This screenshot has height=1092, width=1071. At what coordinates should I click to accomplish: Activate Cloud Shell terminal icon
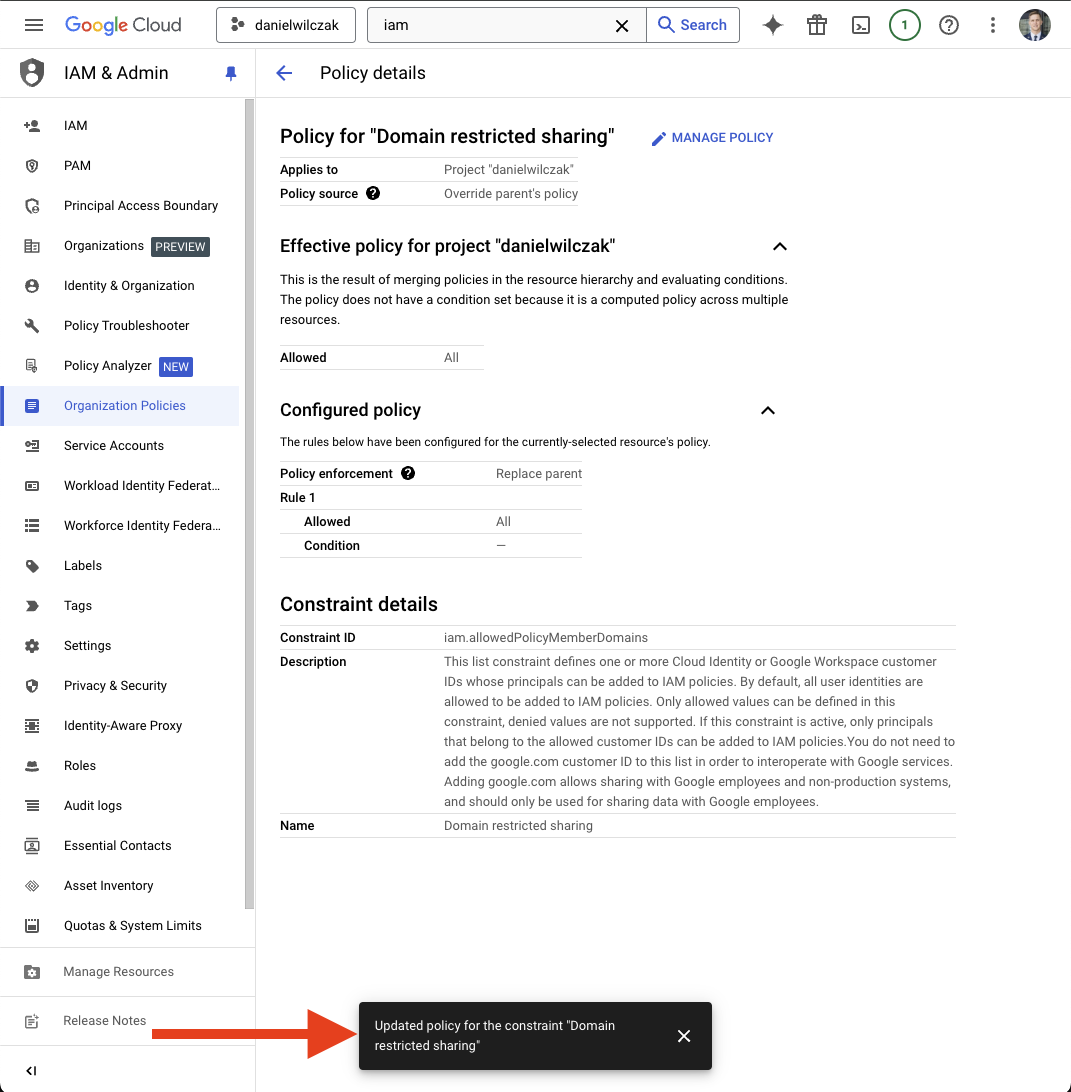[861, 25]
